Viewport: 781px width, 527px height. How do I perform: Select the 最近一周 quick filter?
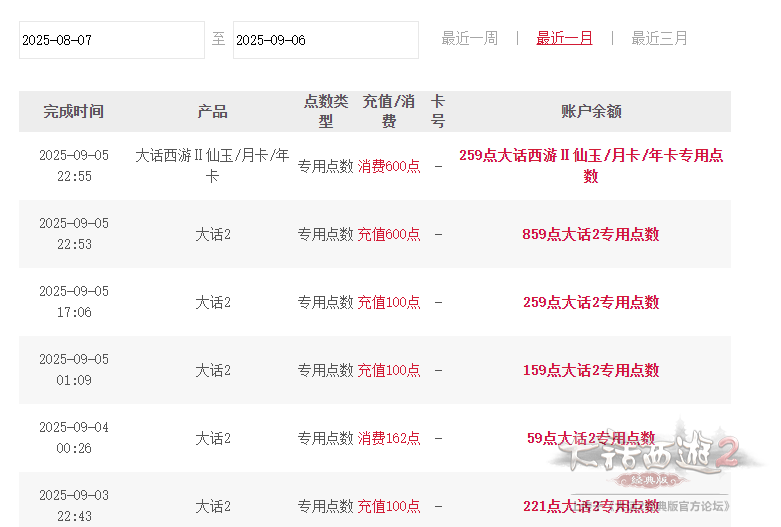click(469, 38)
